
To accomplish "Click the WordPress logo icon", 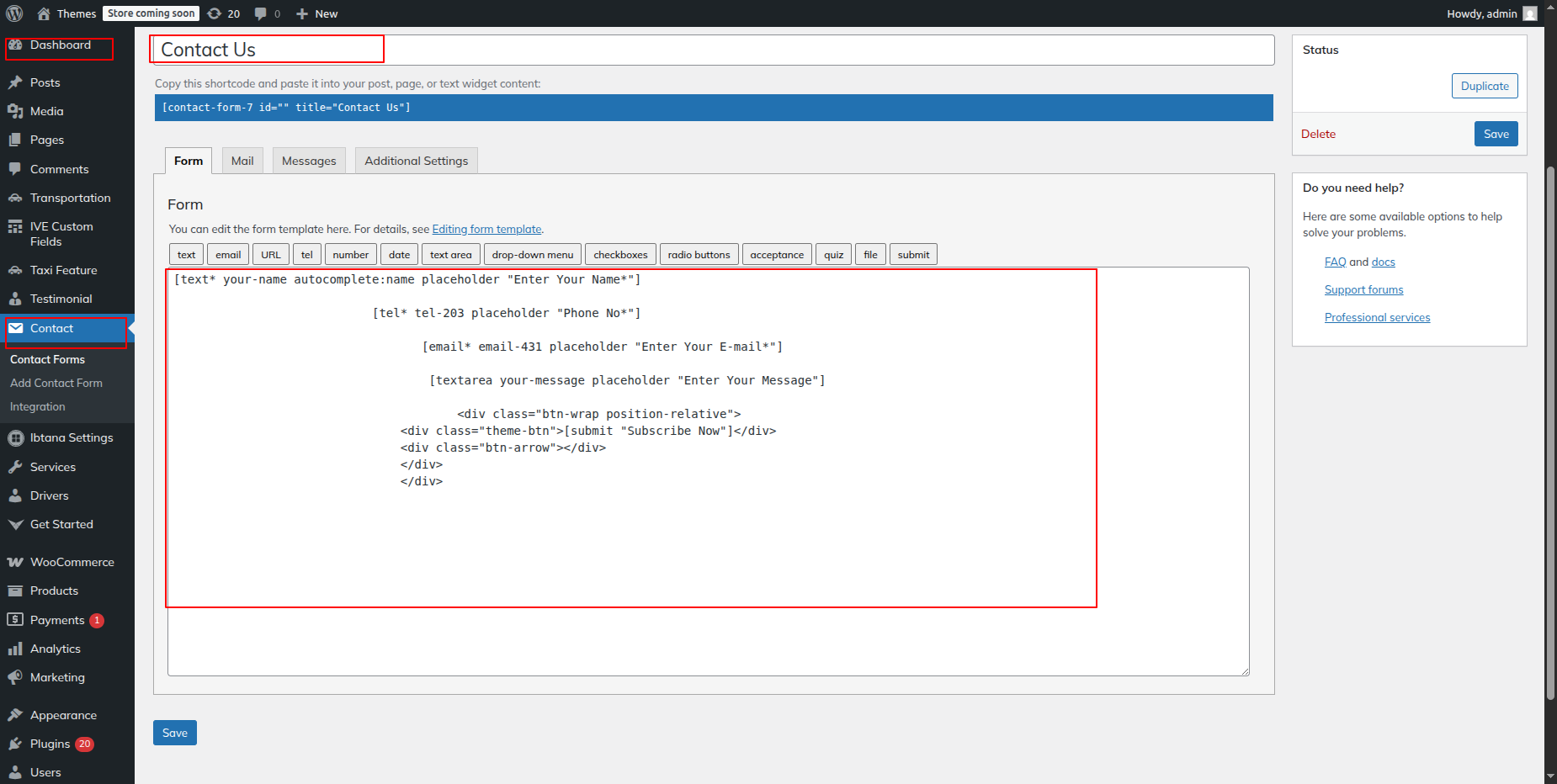I will (x=14, y=13).
